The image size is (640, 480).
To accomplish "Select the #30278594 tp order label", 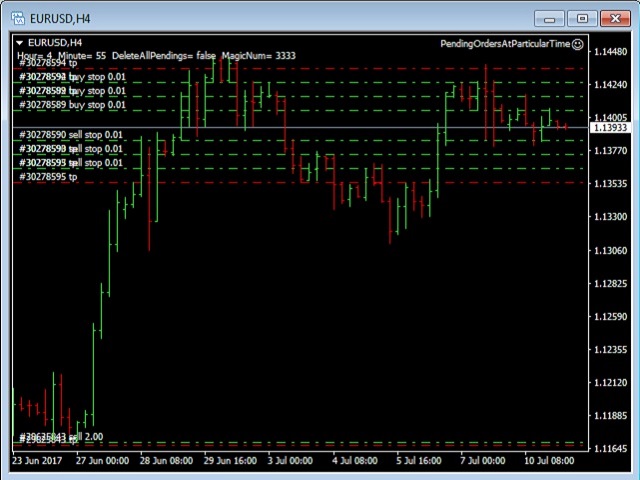I will point(48,63).
